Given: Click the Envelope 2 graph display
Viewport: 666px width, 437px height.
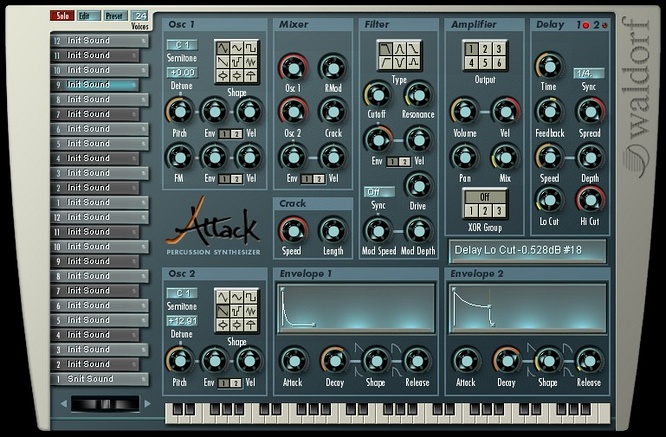Looking at the screenshot, I should click(x=528, y=309).
